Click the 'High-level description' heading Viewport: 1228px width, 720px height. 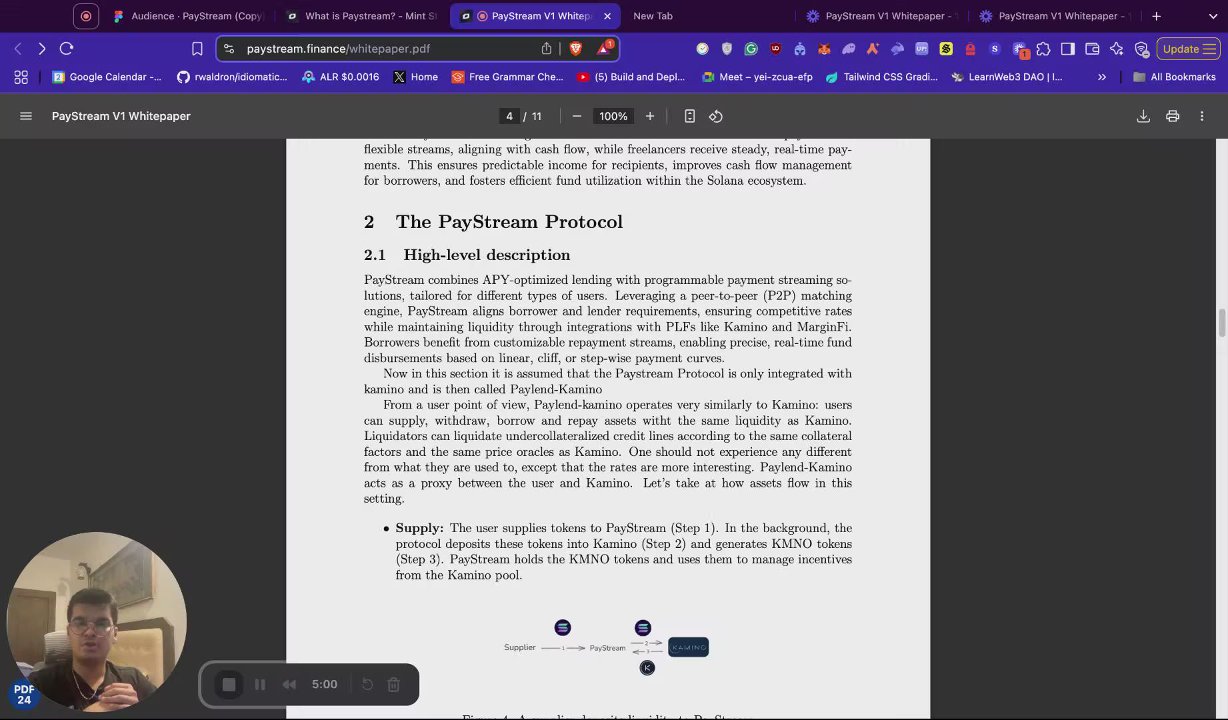(x=486, y=255)
